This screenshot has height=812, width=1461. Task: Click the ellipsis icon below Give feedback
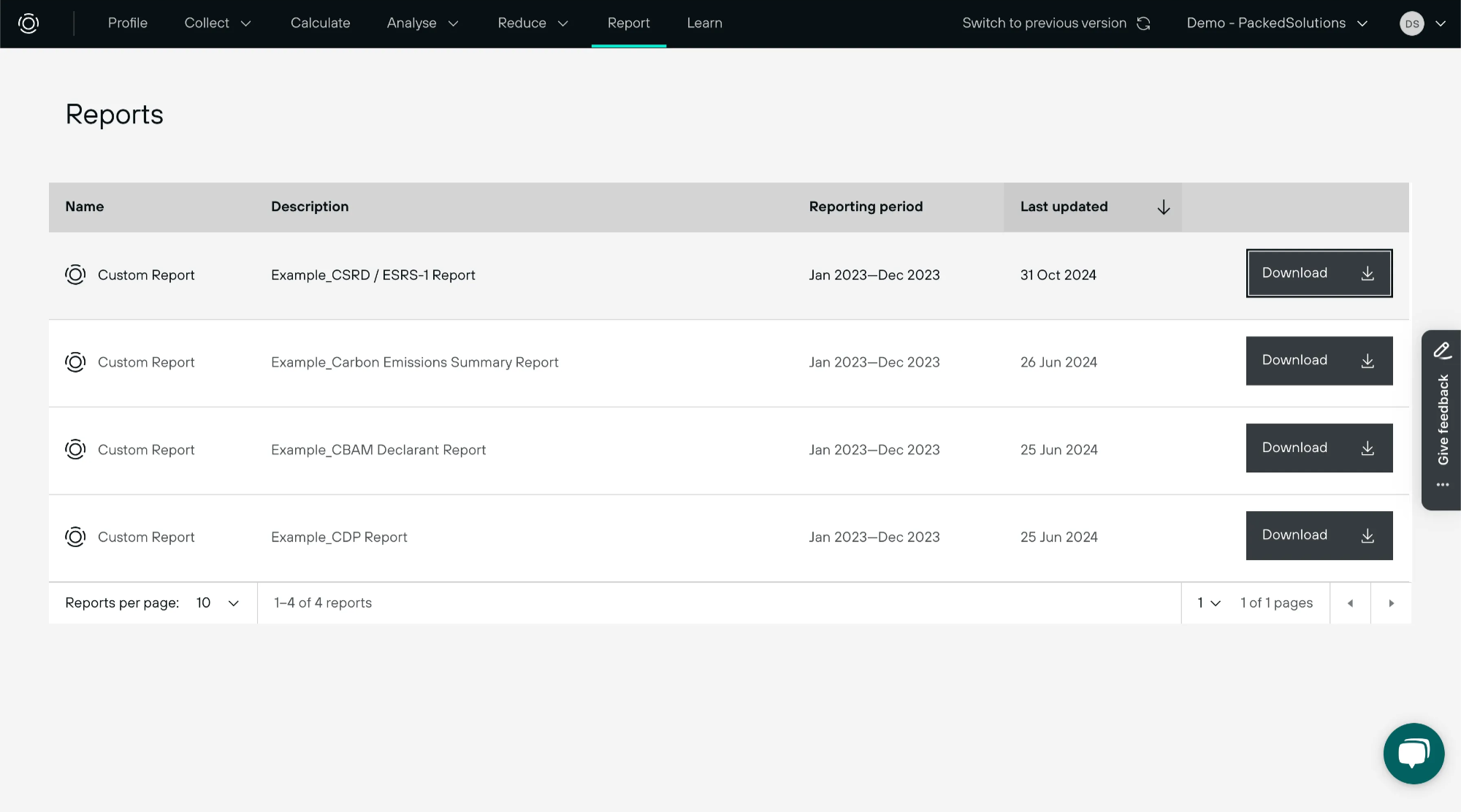point(1442,484)
